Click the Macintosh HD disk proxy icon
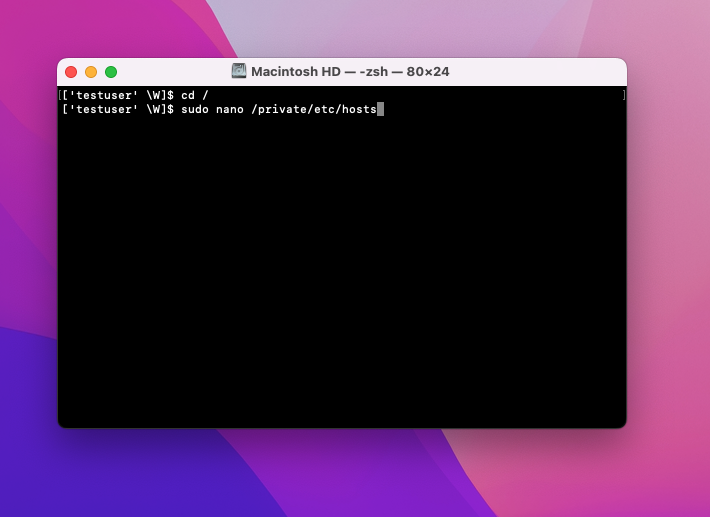Screen dimensions: 710x517 pyautogui.click(x=239, y=71)
